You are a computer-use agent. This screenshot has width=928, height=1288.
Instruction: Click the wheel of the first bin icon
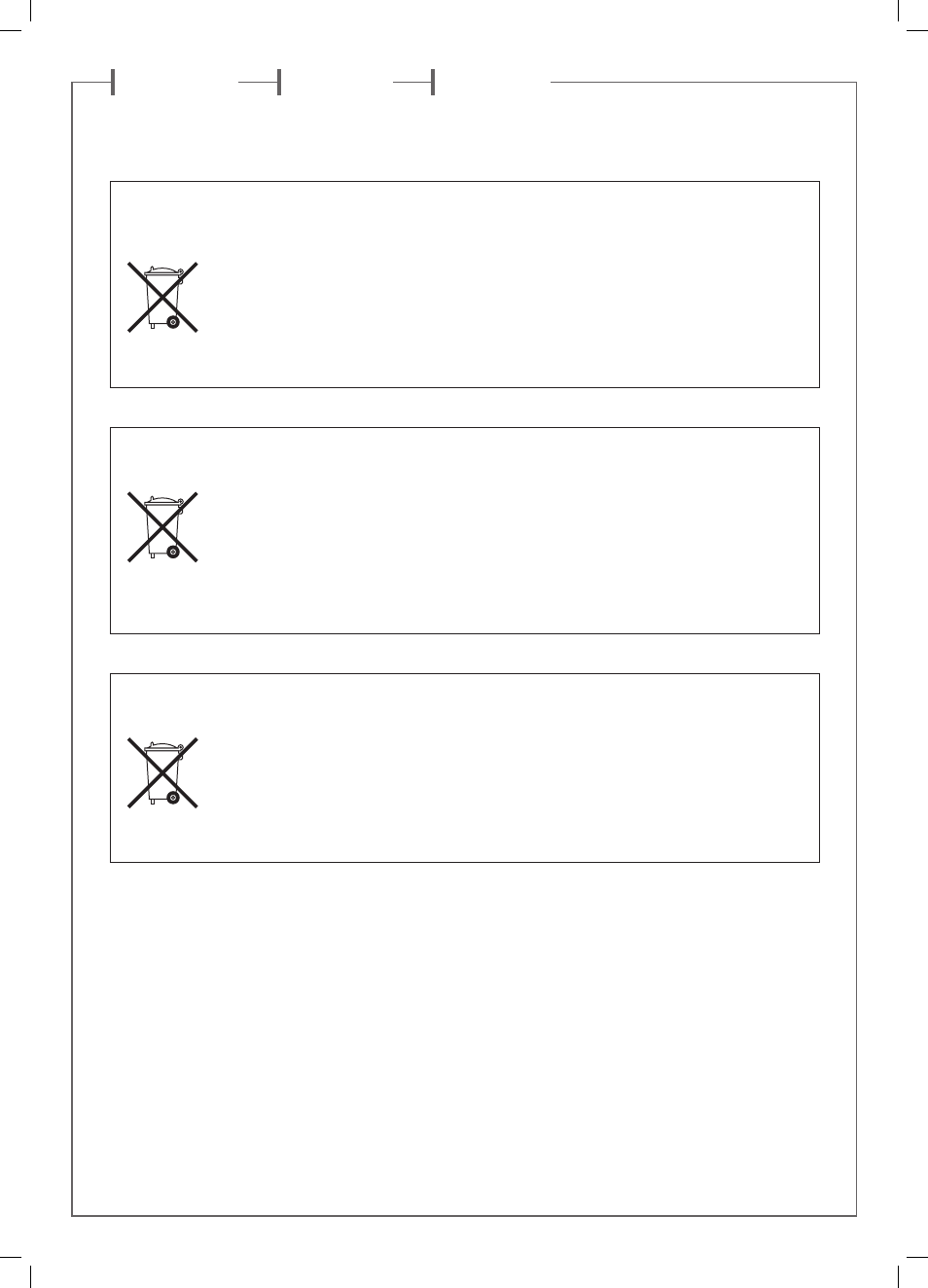pos(173,321)
